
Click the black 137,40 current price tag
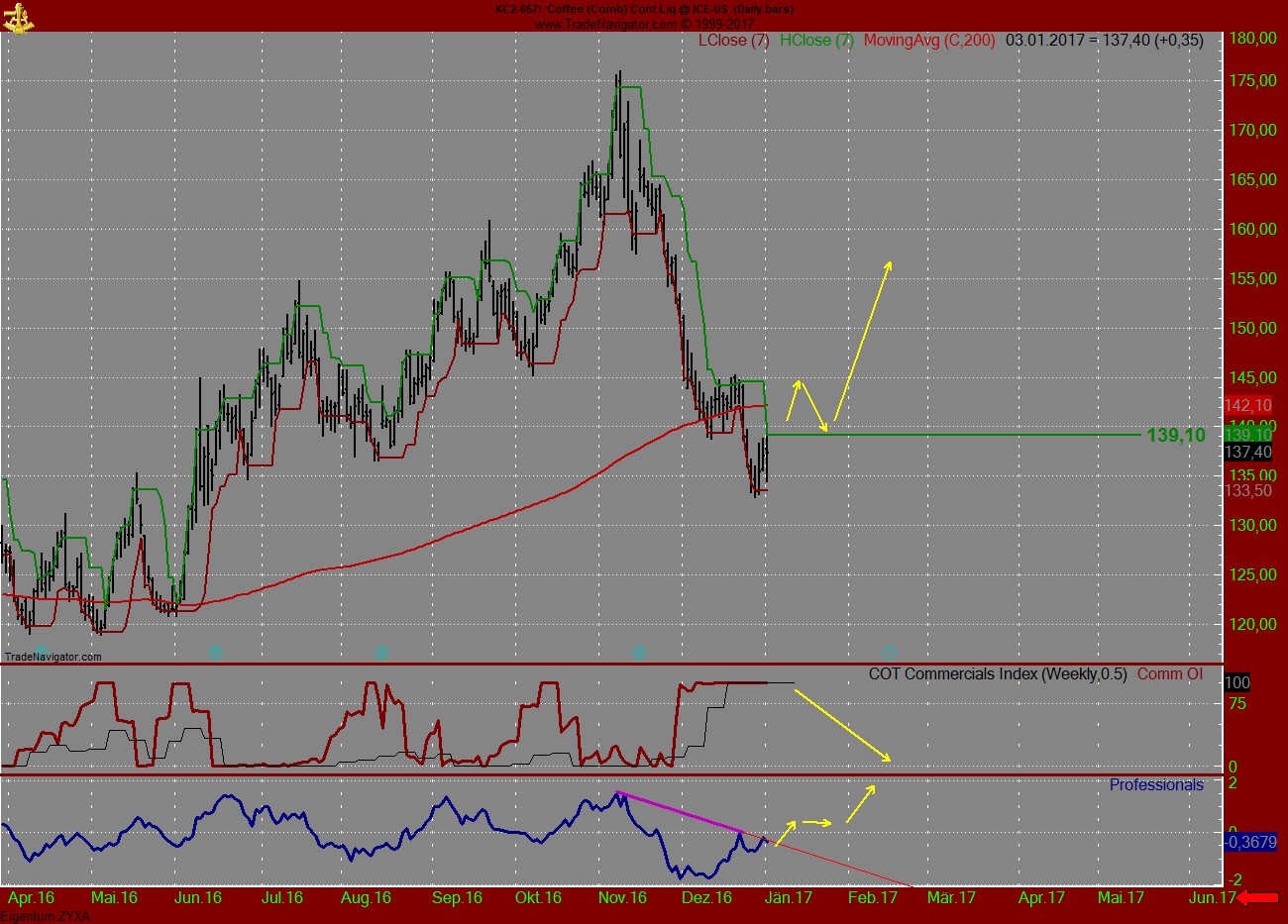[1250, 453]
